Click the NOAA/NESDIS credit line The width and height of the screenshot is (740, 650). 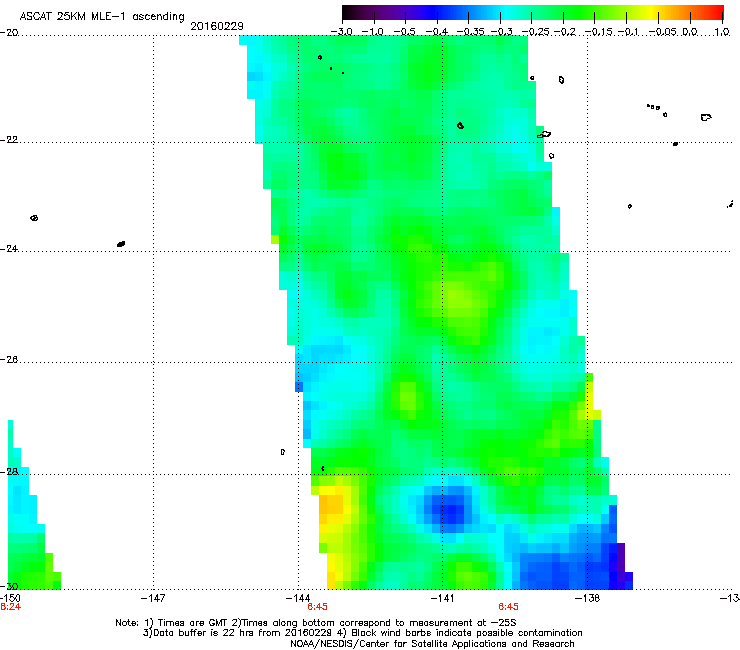(x=432, y=644)
